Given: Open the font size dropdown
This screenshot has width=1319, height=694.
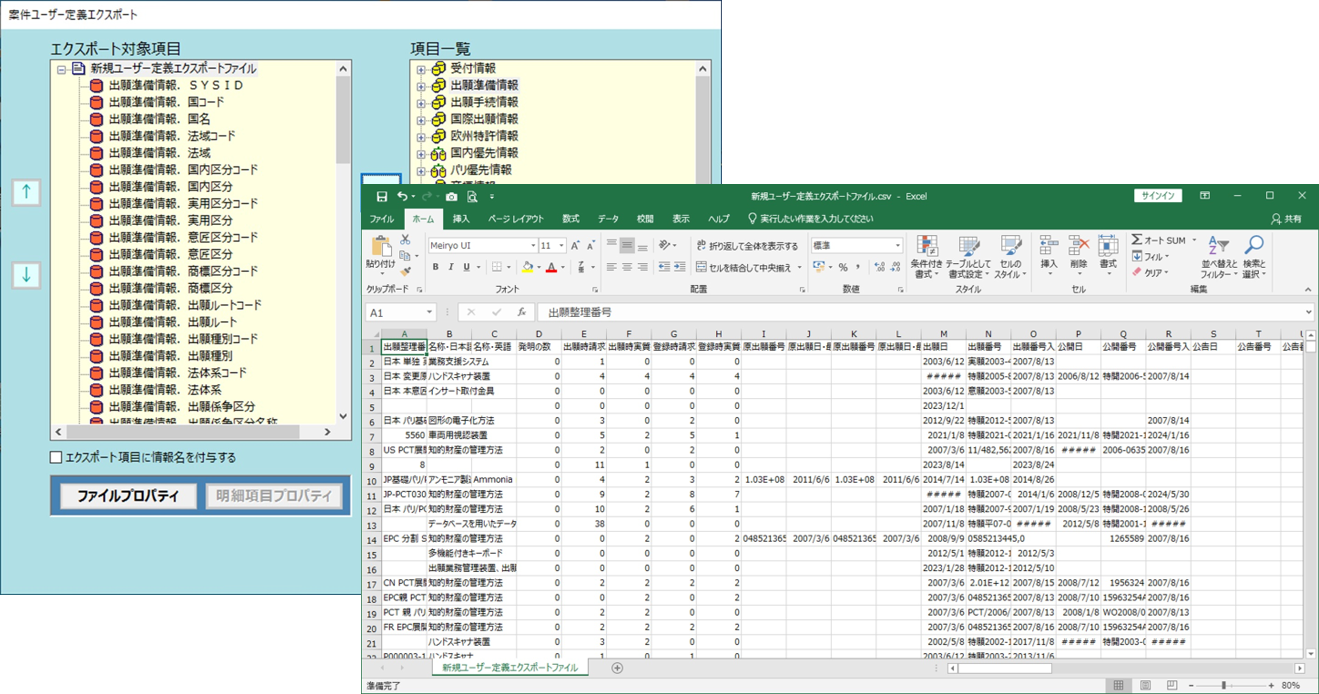Looking at the screenshot, I should point(562,245).
